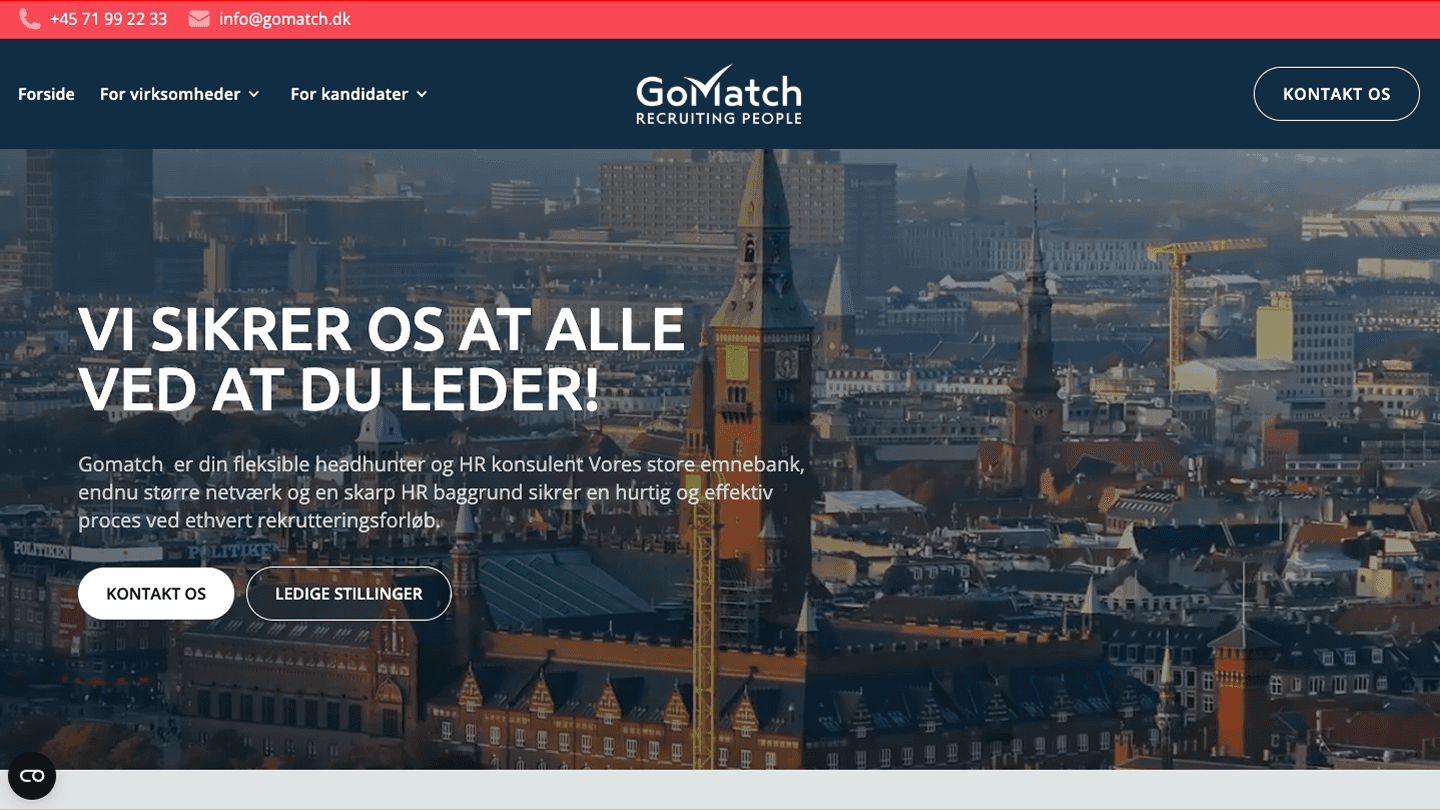Click the white KONTAKT OS hero button
Image resolution: width=1440 pixels, height=810 pixels.
[x=156, y=593]
